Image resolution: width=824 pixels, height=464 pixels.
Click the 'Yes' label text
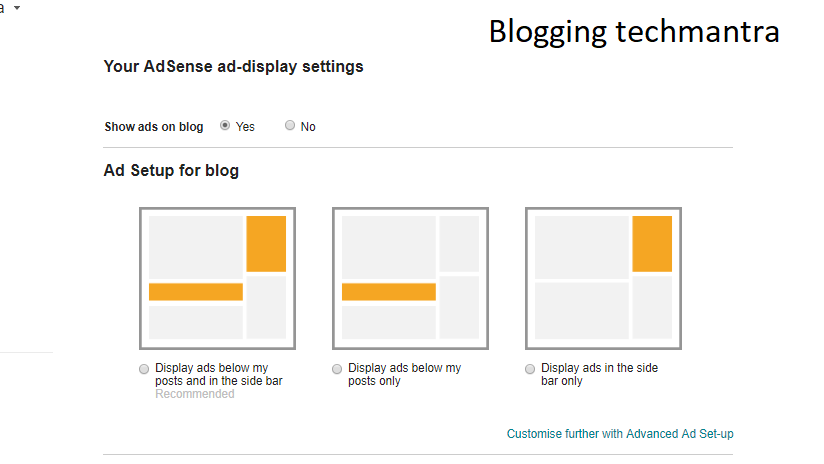tap(245, 127)
